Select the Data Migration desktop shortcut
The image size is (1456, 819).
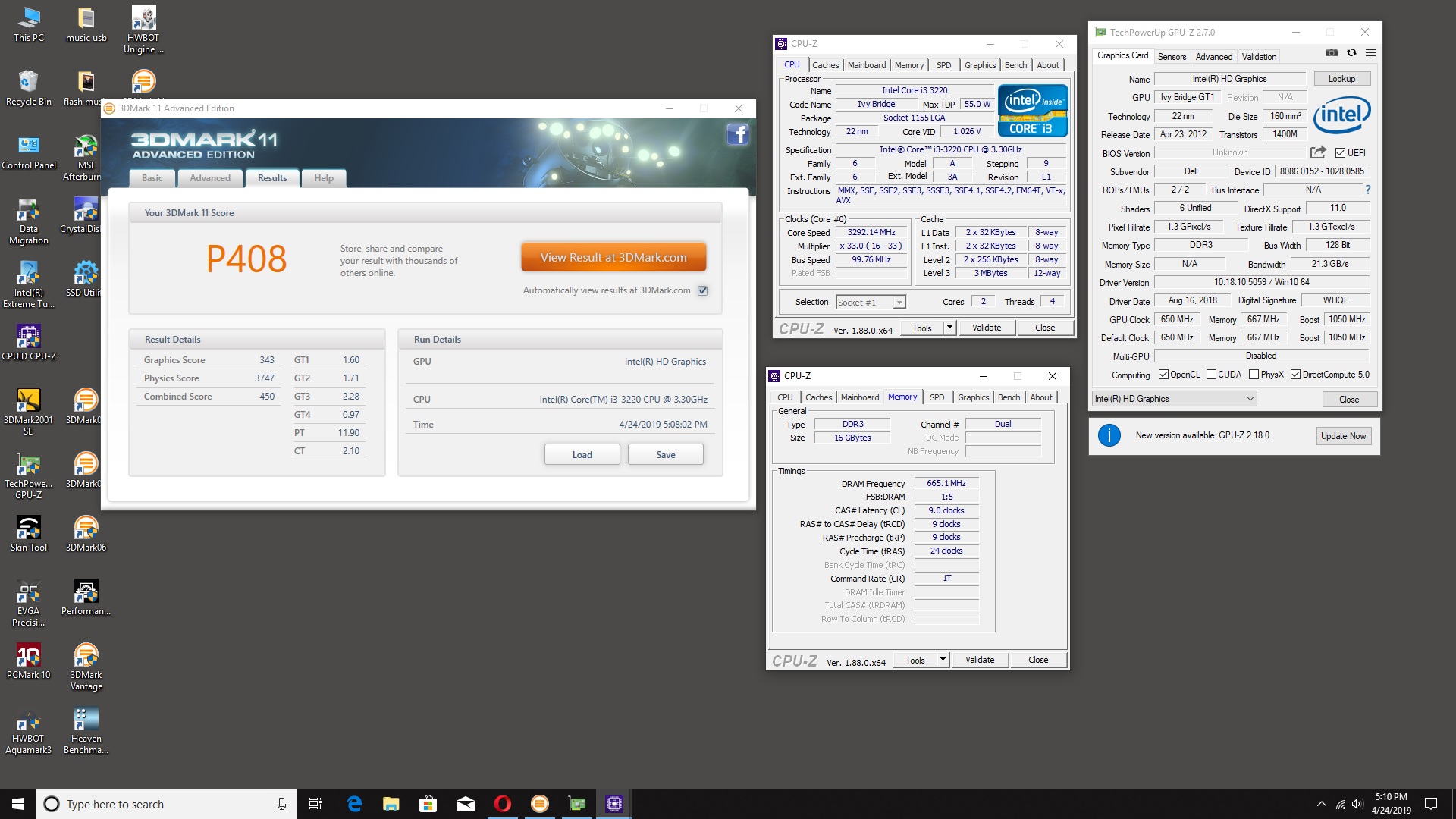(x=29, y=221)
